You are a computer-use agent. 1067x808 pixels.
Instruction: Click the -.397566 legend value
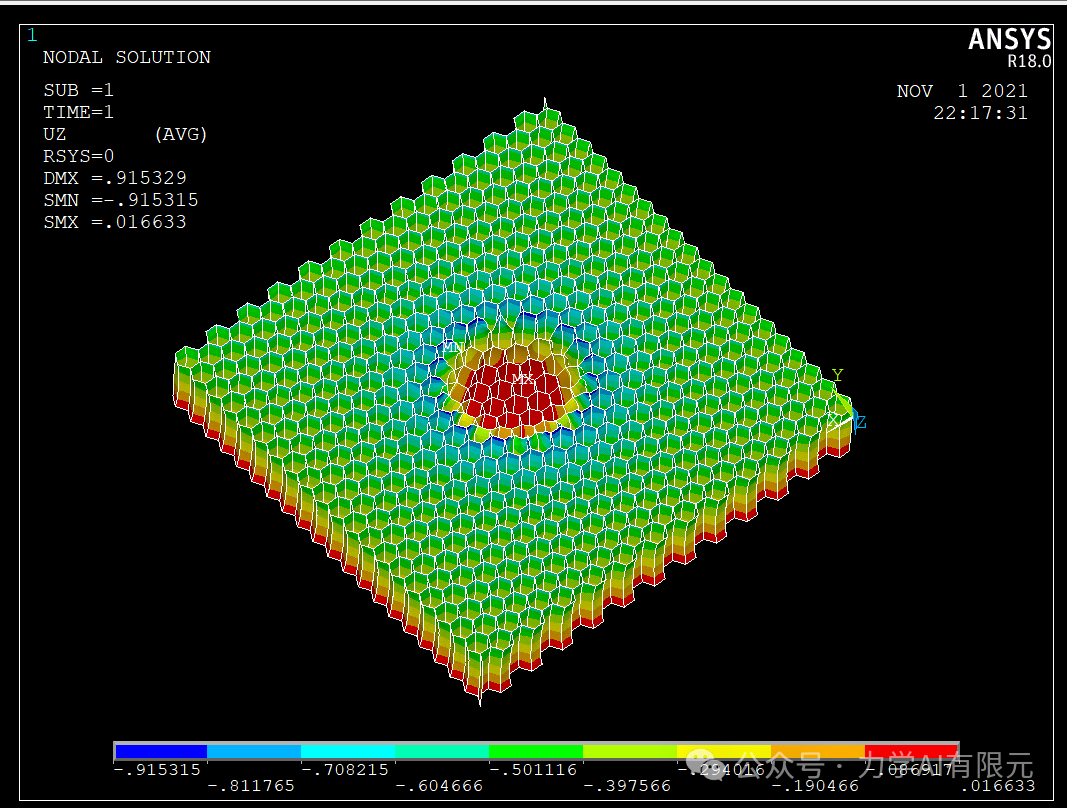627,786
